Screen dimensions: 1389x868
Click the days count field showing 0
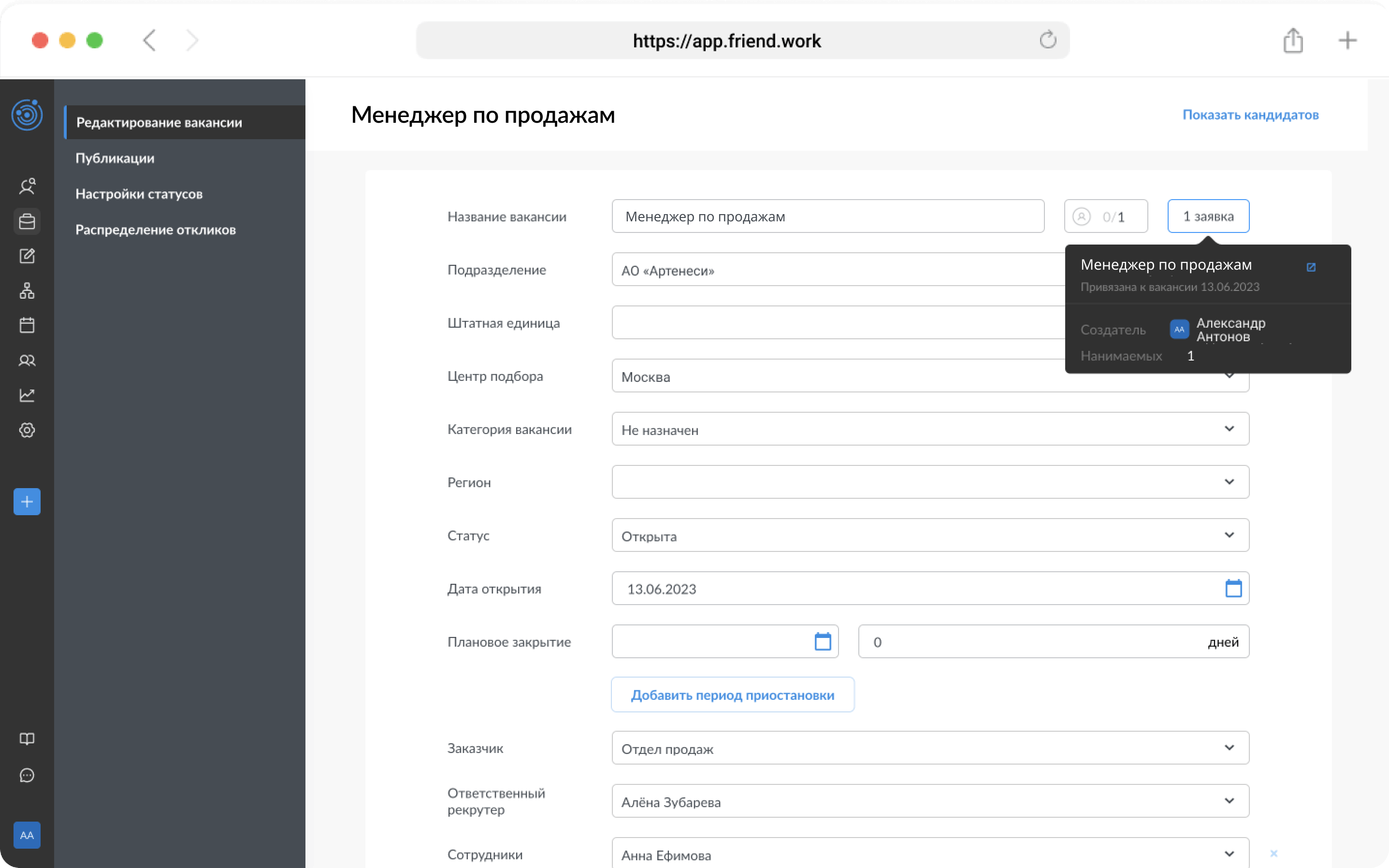pyautogui.click(x=1054, y=642)
